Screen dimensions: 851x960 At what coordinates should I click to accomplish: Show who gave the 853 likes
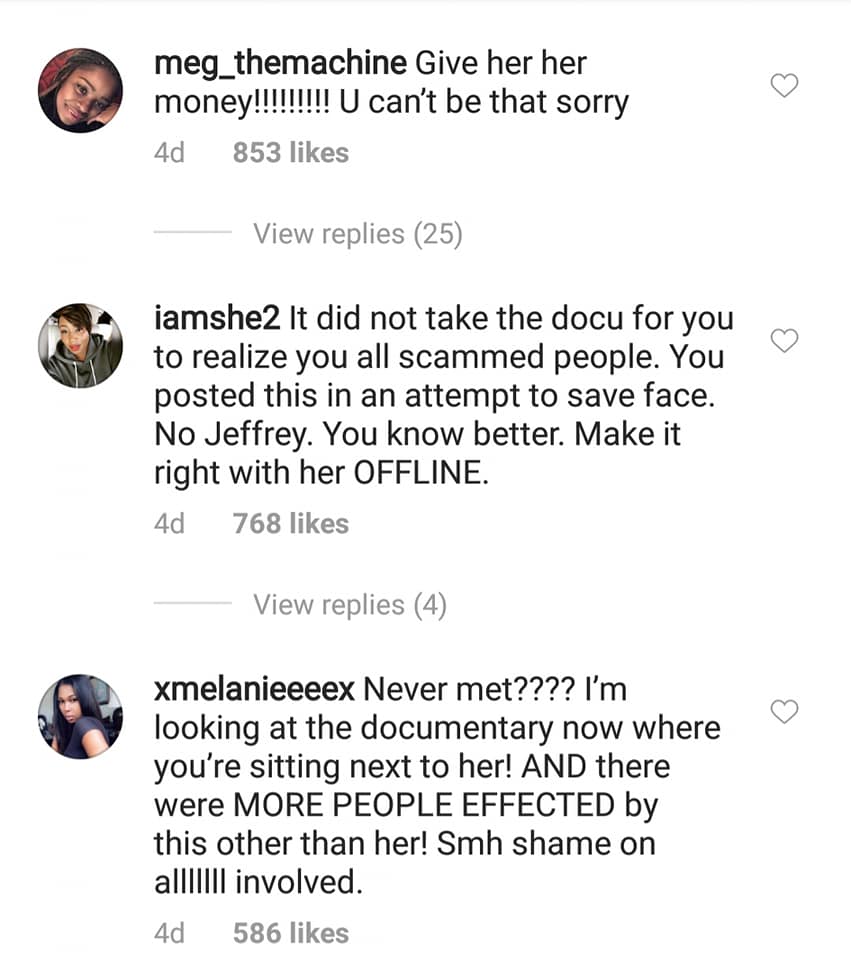290,153
